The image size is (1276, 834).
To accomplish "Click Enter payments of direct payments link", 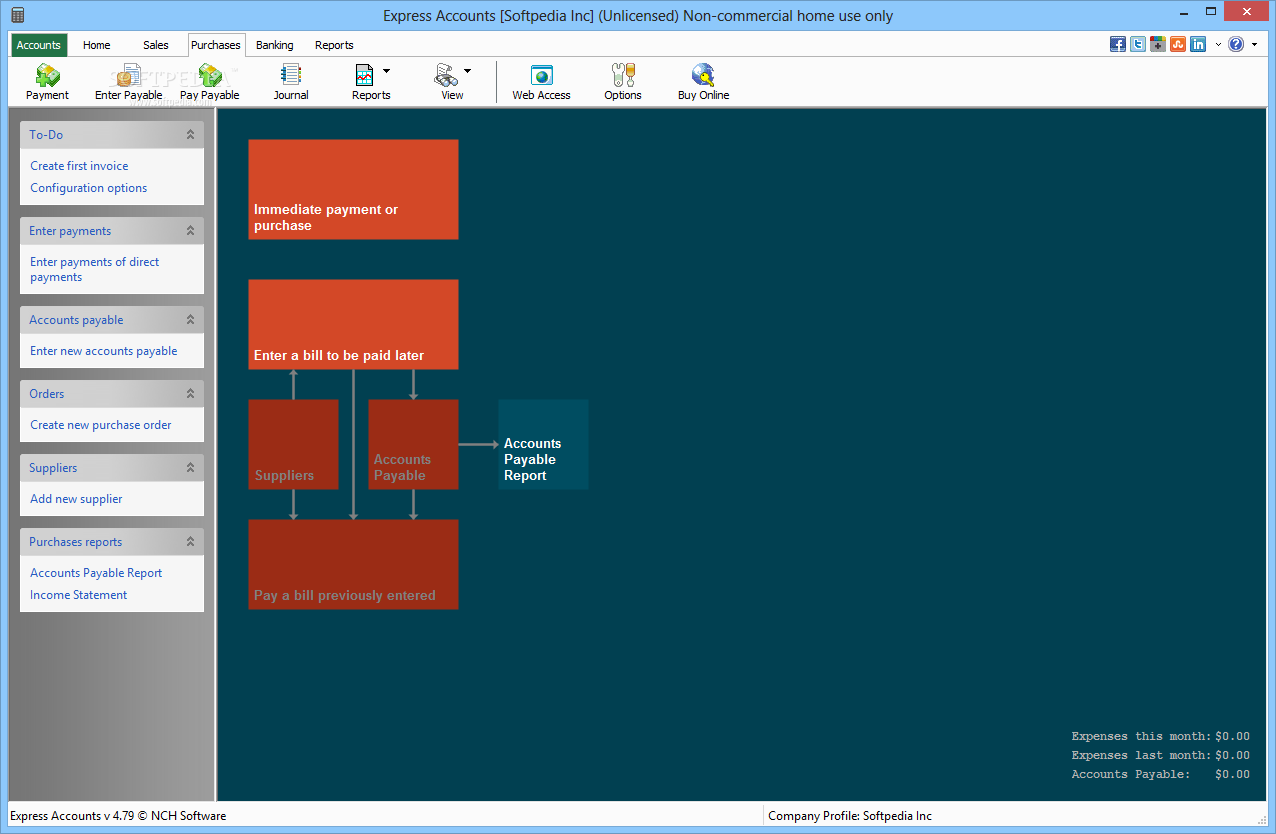I will pos(94,270).
